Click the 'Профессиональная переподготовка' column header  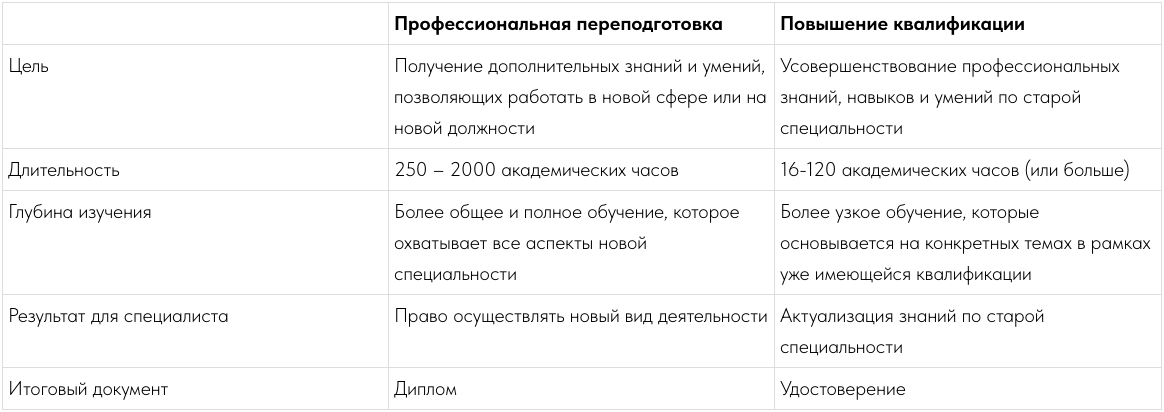(558, 24)
